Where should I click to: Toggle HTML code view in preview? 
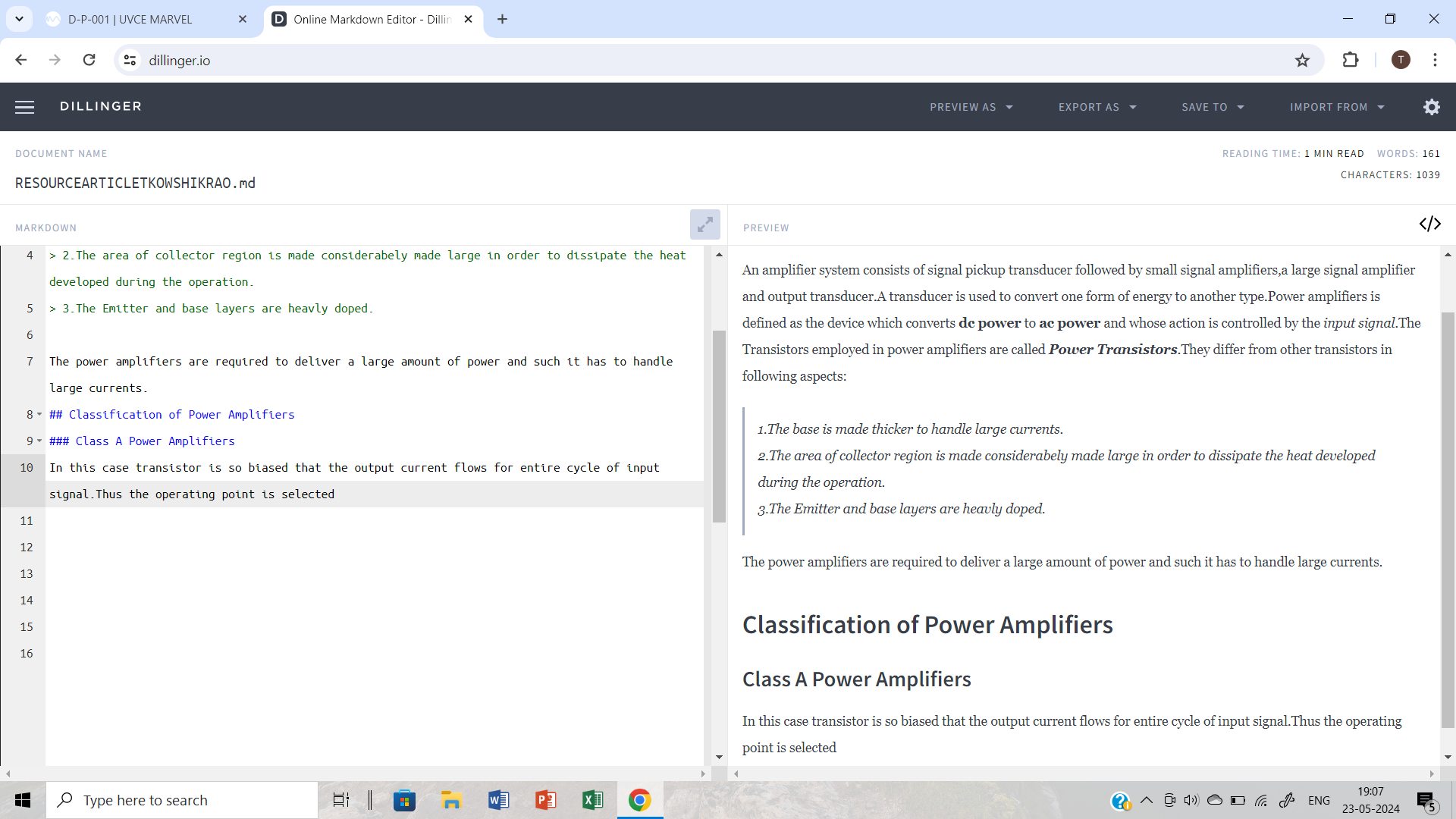(1429, 224)
